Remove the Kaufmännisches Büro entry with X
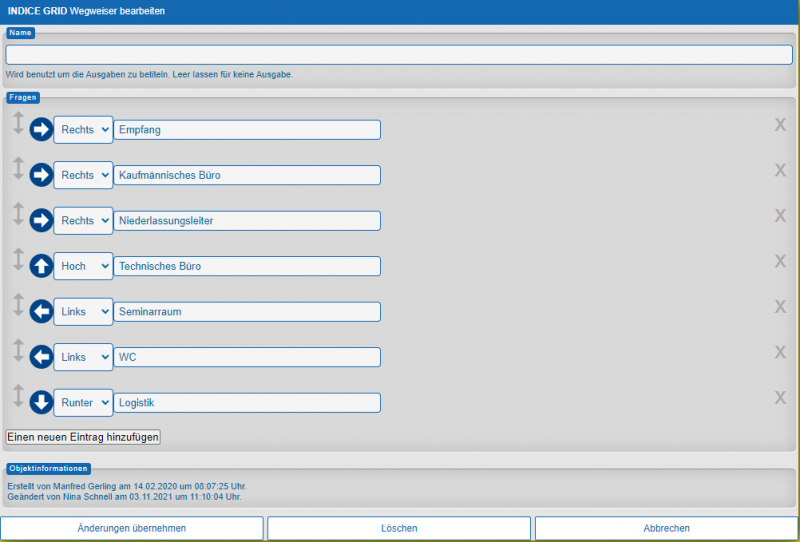This screenshot has width=800, height=542. [780, 170]
